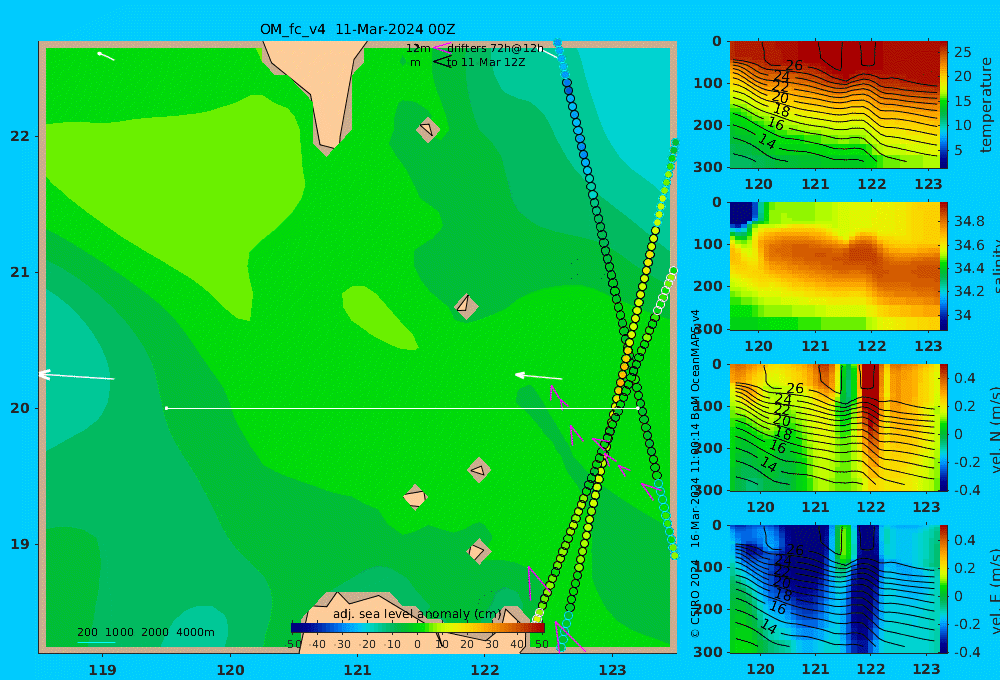Click the 26 isotherm label in temperature panel
Screen dimensions: 1000x680
coord(794,65)
